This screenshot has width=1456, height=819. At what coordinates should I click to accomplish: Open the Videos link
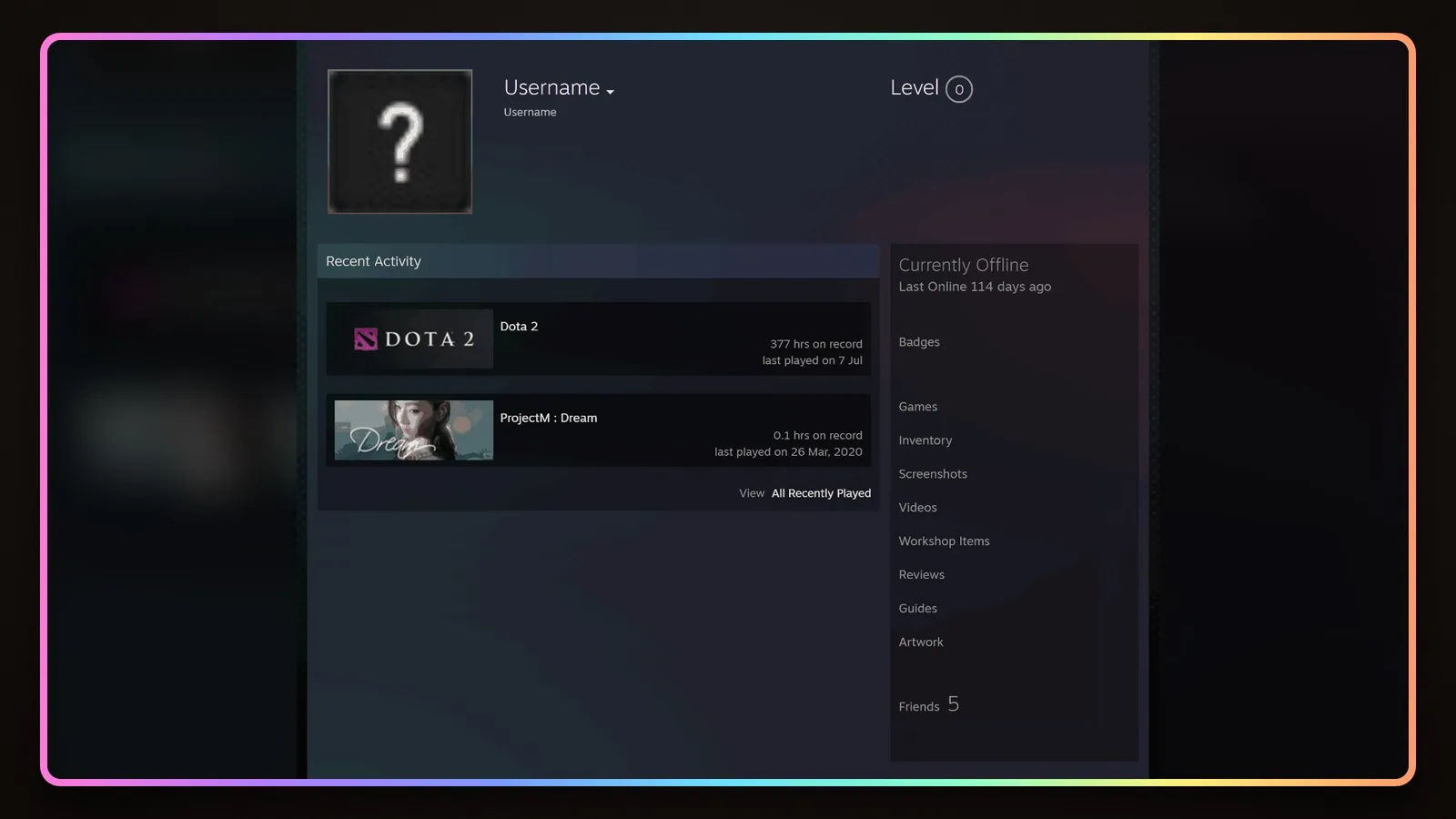tap(917, 508)
